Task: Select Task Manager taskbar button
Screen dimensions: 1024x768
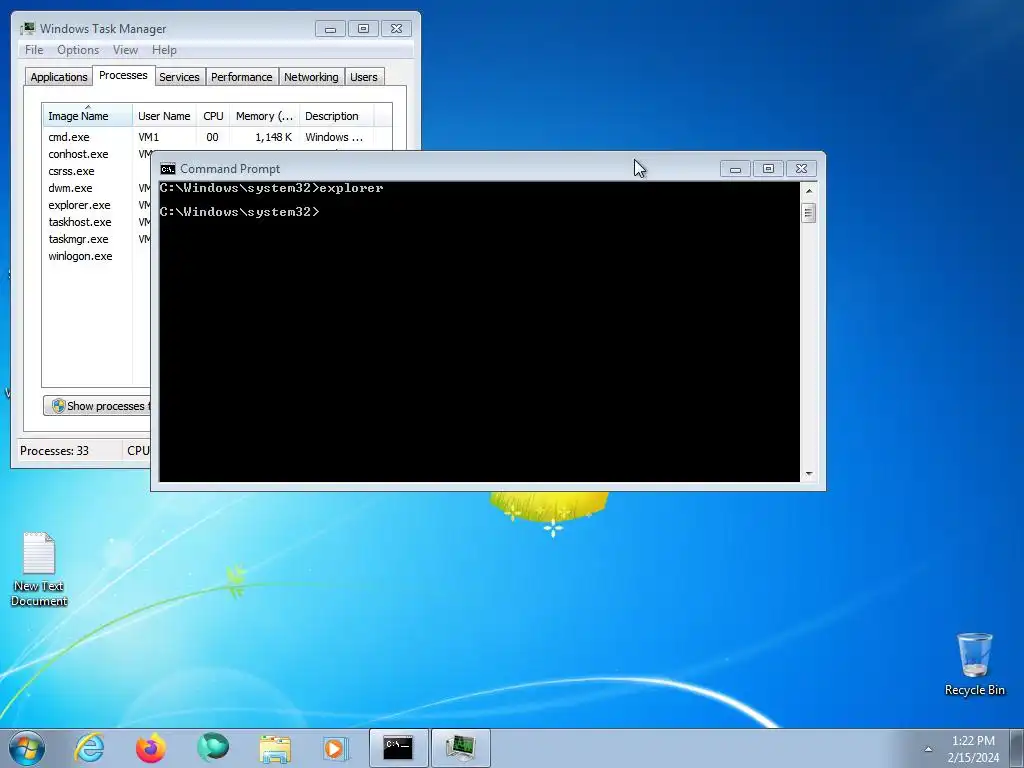Action: click(461, 748)
